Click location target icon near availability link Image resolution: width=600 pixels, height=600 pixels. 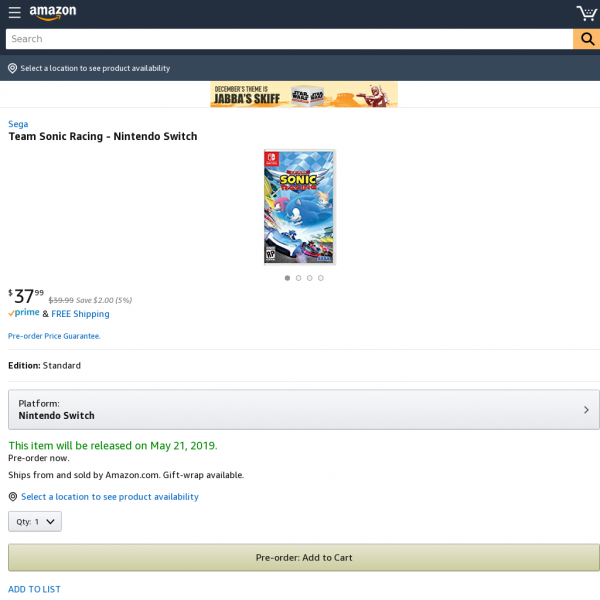13,497
